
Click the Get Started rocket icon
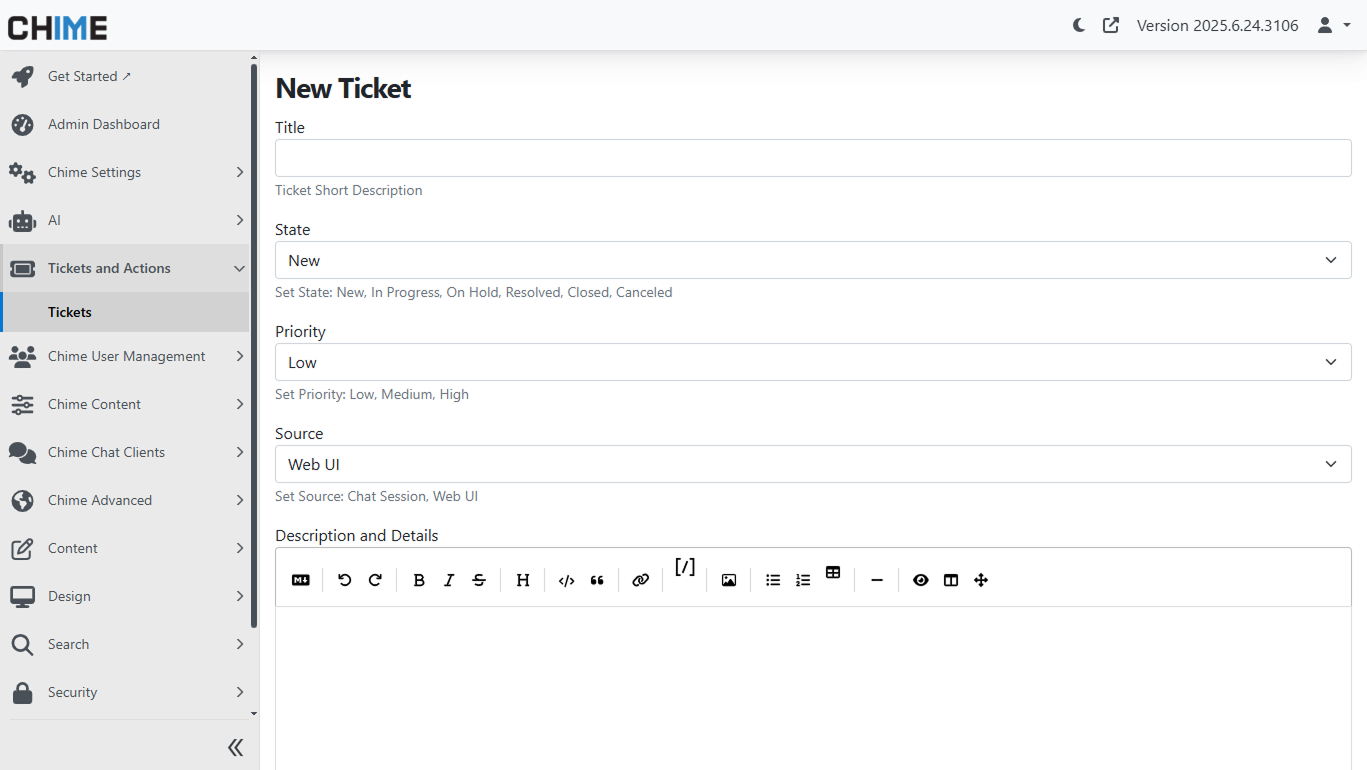22,76
